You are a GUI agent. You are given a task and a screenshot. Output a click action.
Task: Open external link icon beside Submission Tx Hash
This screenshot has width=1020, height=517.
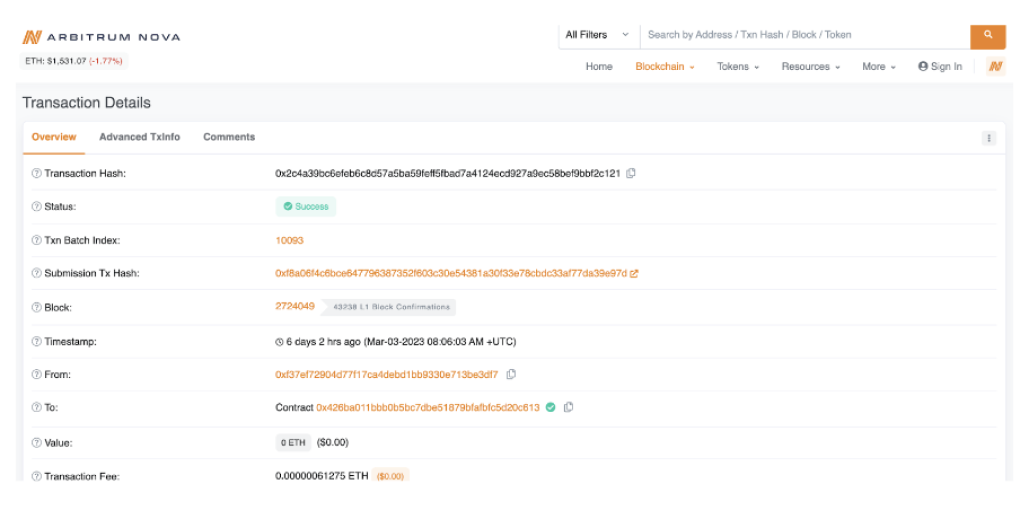[634, 273]
